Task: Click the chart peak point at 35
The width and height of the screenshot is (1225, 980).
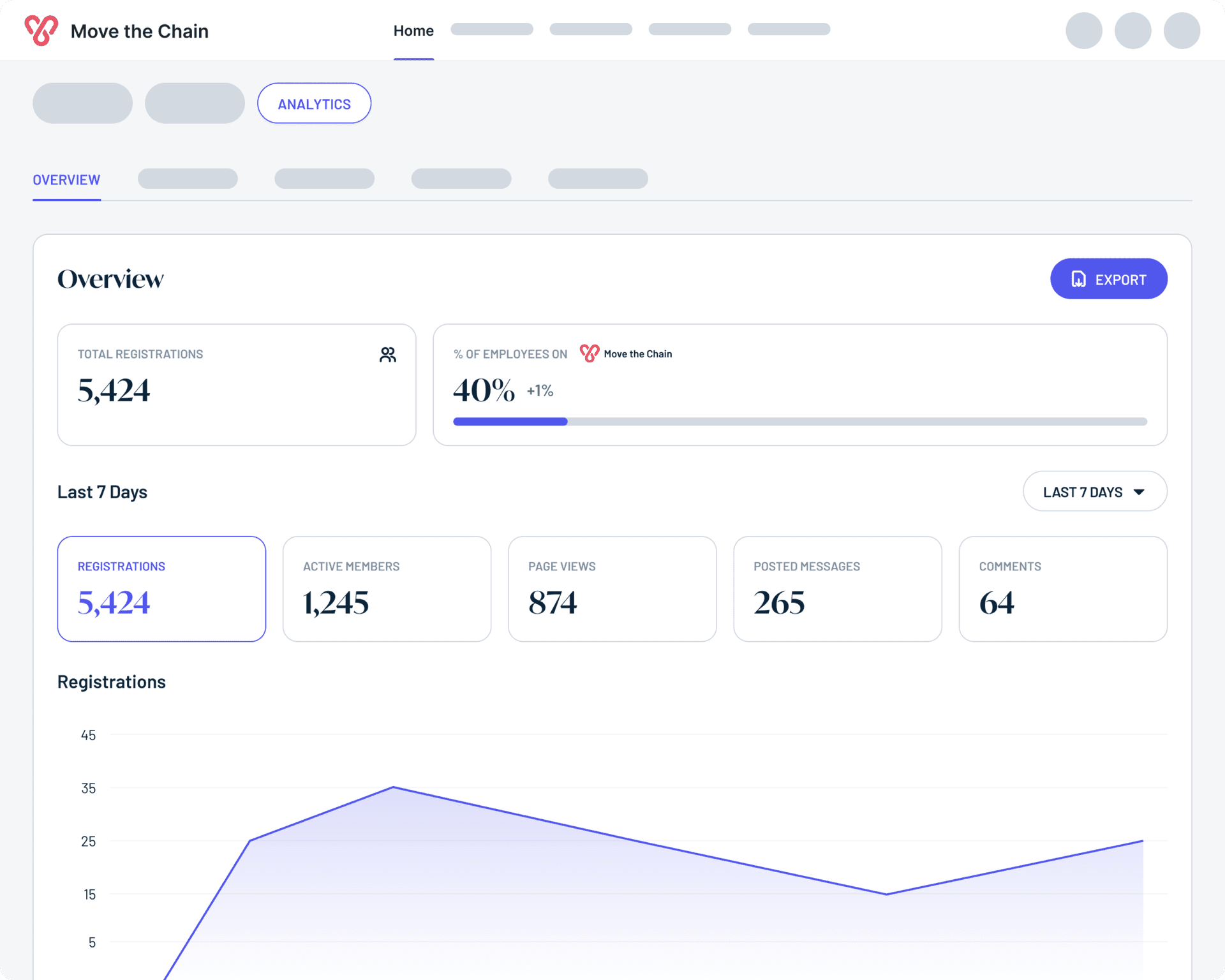Action: [393, 787]
